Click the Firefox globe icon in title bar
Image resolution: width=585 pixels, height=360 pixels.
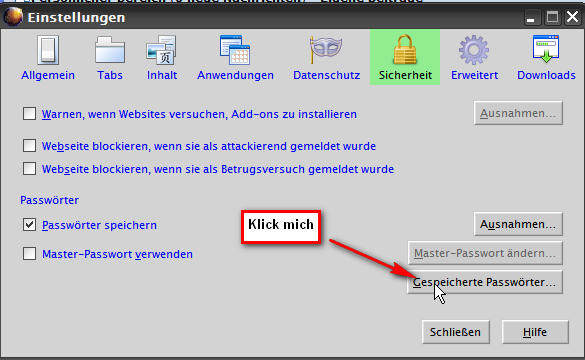click(x=13, y=17)
